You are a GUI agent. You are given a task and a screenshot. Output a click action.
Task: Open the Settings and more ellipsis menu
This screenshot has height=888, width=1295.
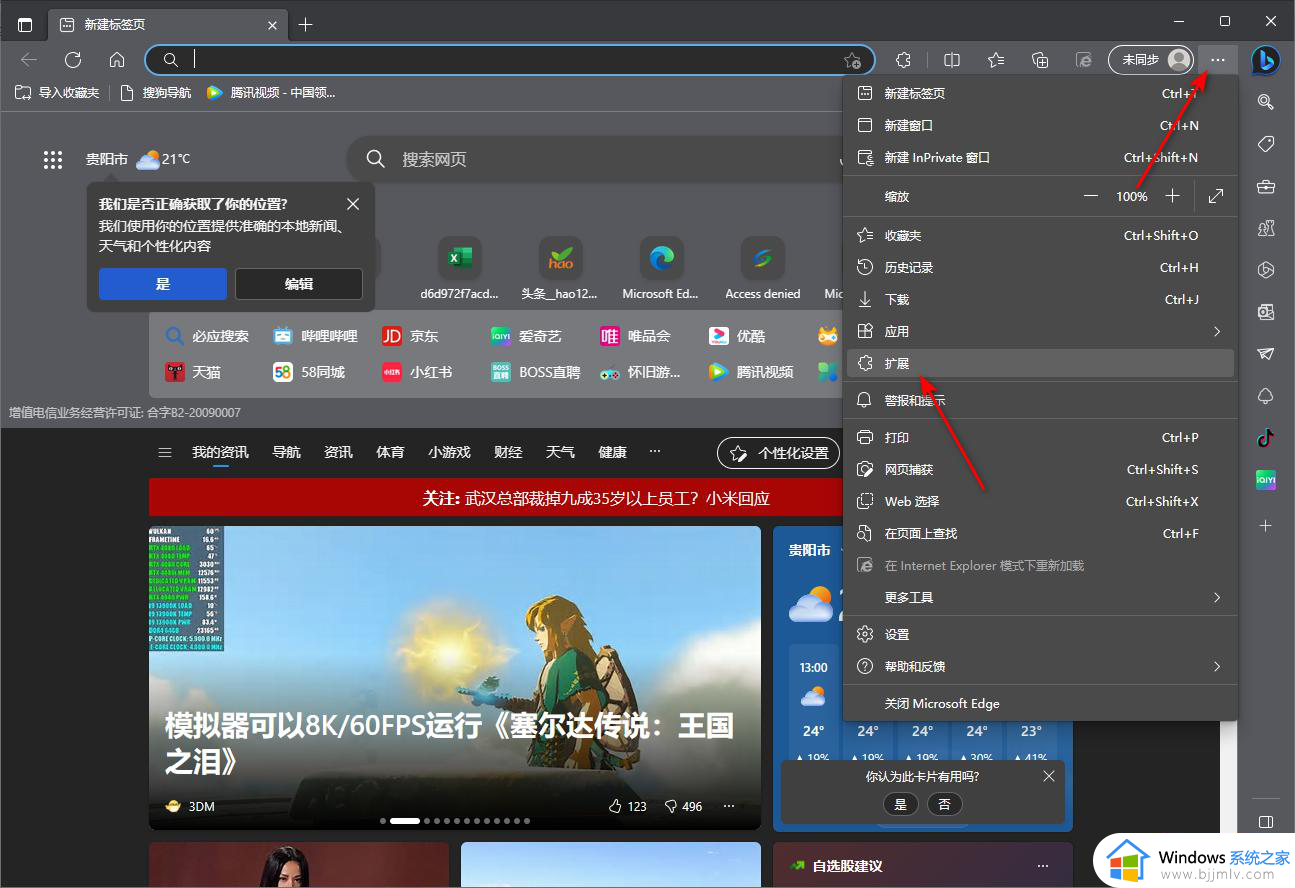(x=1217, y=60)
